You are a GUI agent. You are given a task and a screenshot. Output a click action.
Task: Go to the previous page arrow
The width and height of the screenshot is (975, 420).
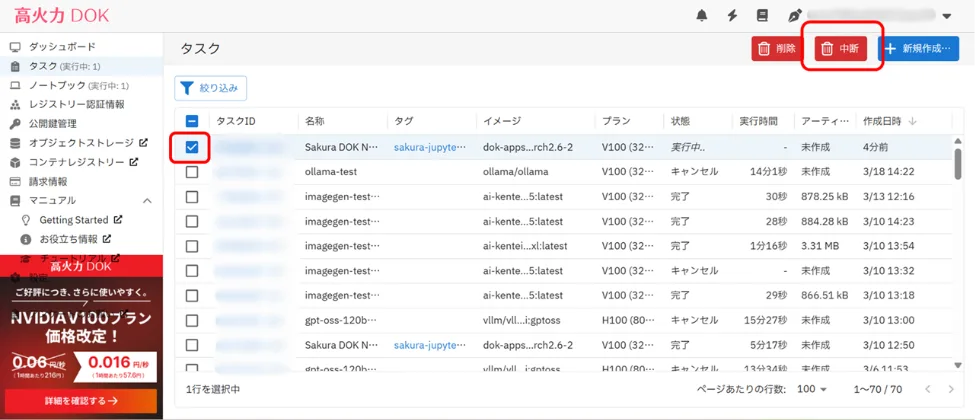[x=927, y=390]
